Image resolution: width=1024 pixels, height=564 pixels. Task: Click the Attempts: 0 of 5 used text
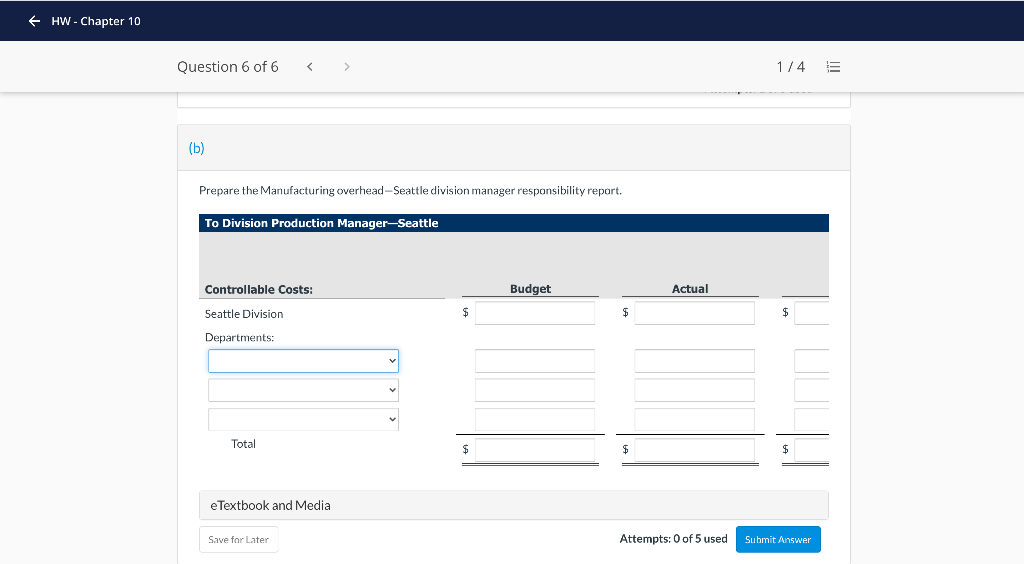click(673, 539)
